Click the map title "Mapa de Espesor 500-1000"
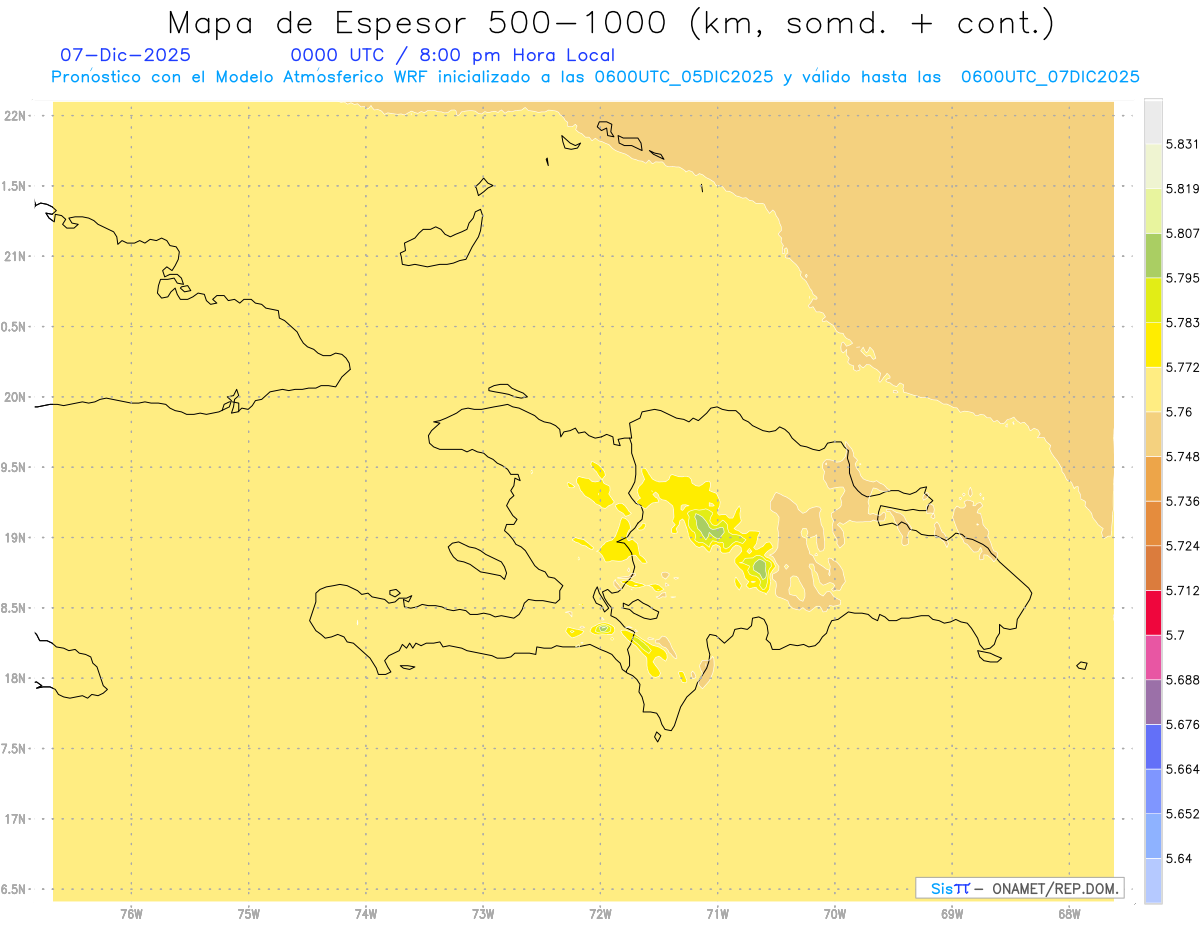The width and height of the screenshot is (1200, 927). (417, 22)
